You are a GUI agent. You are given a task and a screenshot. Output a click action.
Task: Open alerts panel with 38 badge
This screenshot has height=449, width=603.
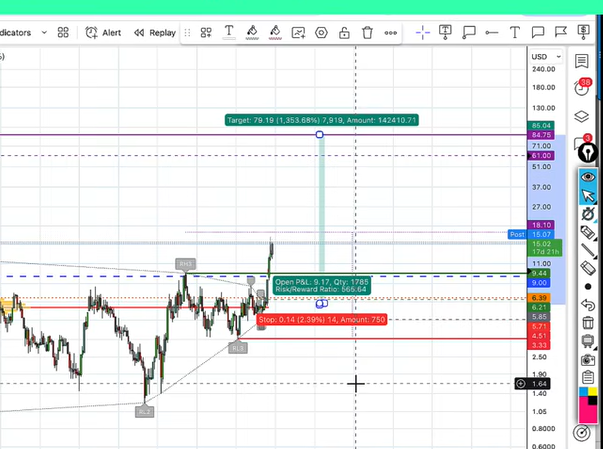(x=582, y=88)
